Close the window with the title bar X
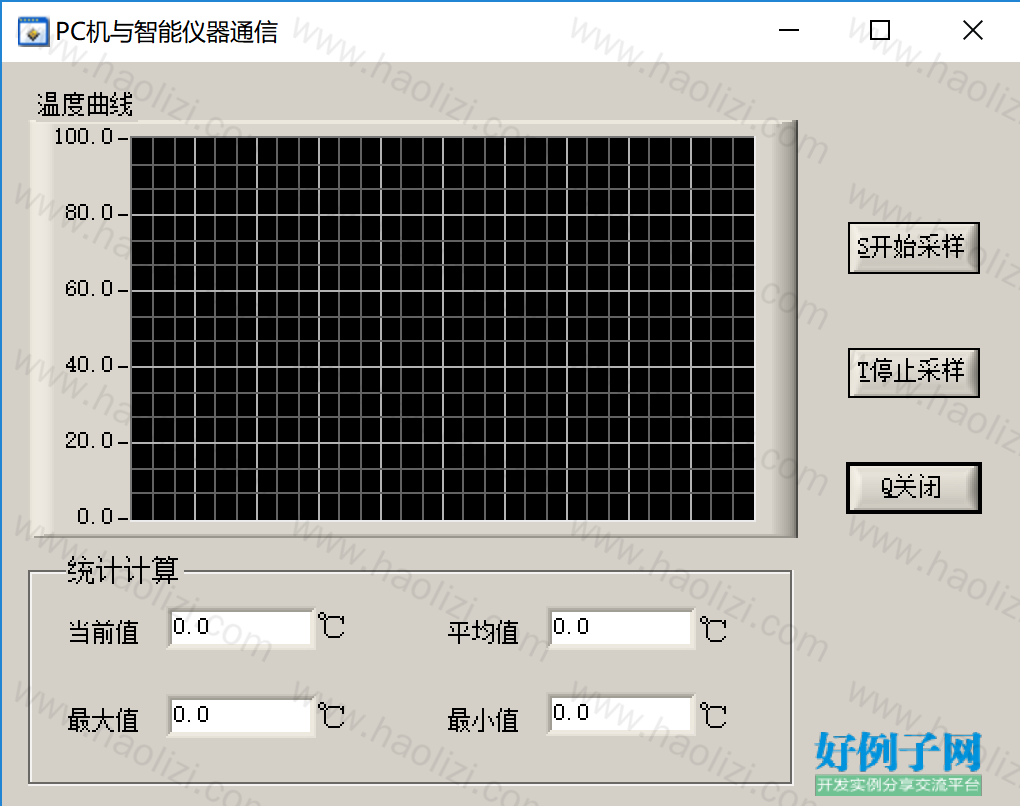The width and height of the screenshot is (1020, 806). tap(973, 31)
